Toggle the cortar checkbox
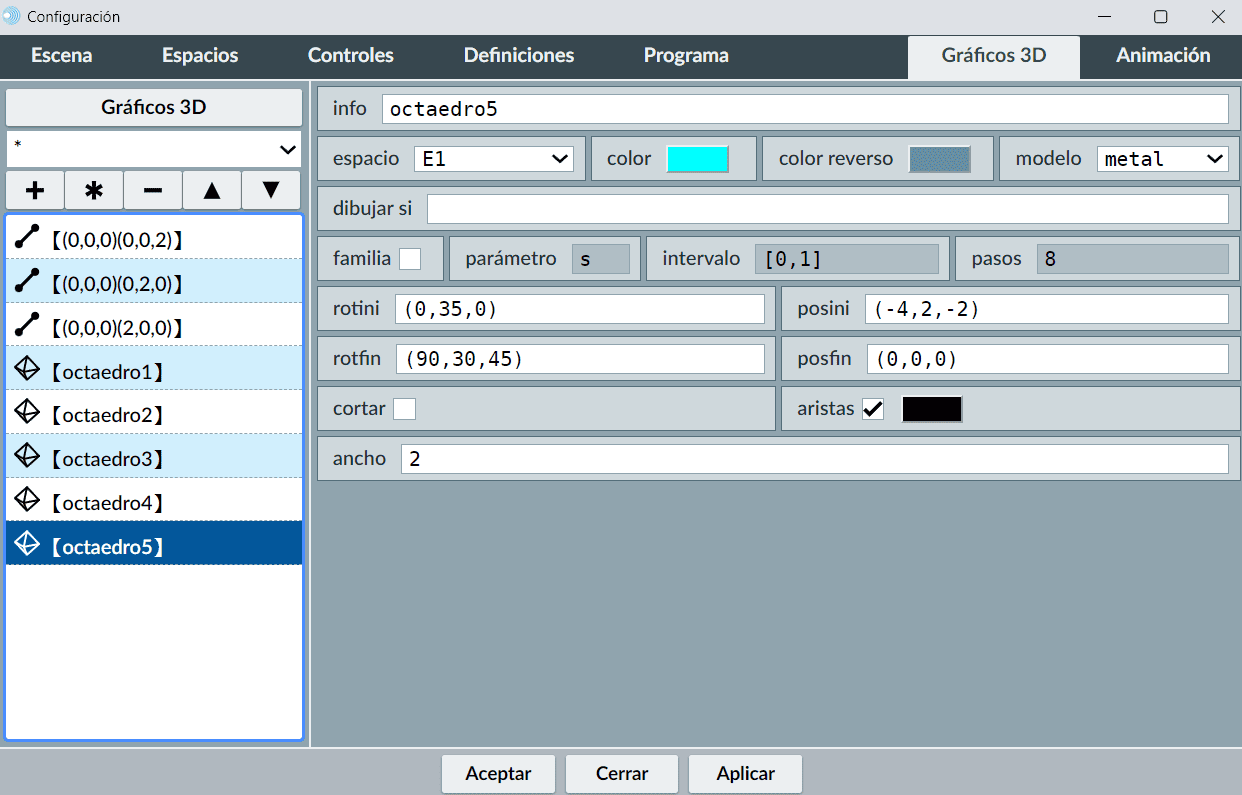Screen dimensions: 1242x795 point(404,409)
